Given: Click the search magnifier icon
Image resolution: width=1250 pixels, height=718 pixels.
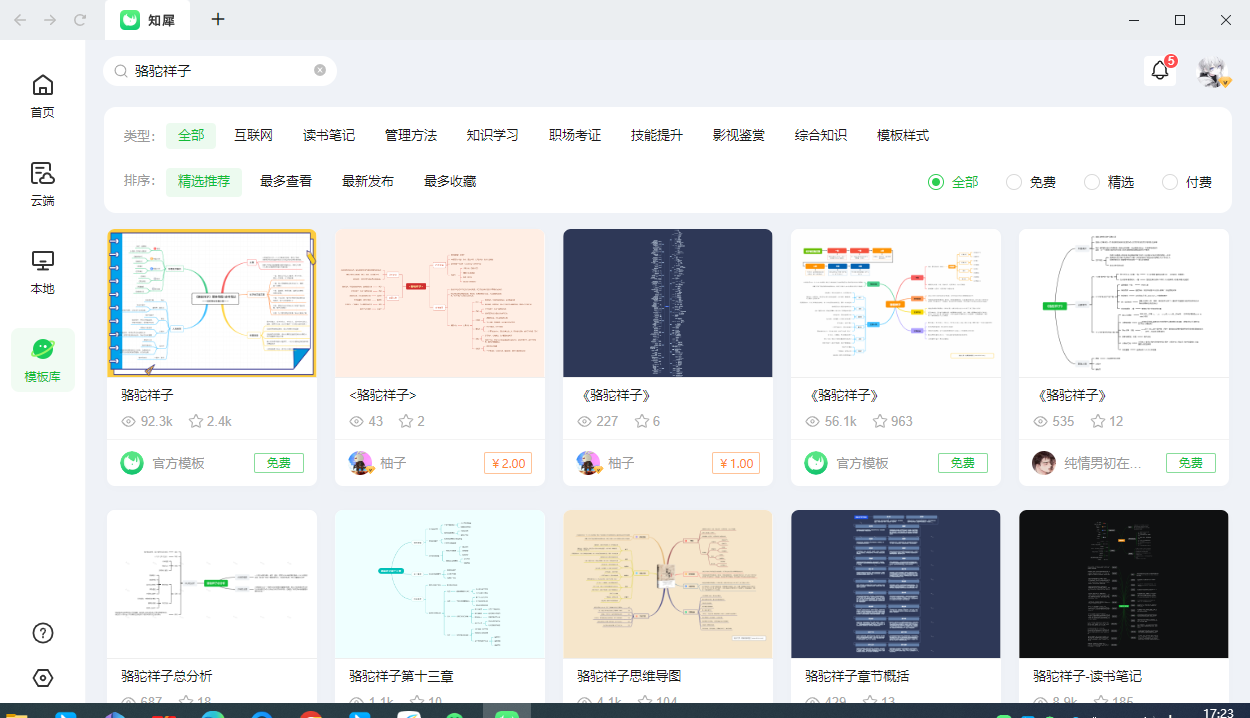Looking at the screenshot, I should pyautogui.click(x=121, y=71).
